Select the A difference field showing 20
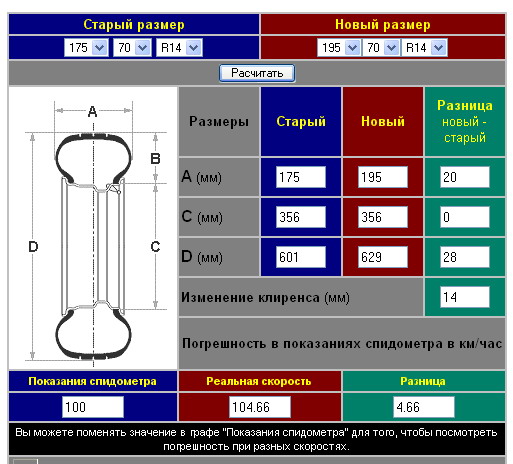513x464 pixels. tap(465, 177)
